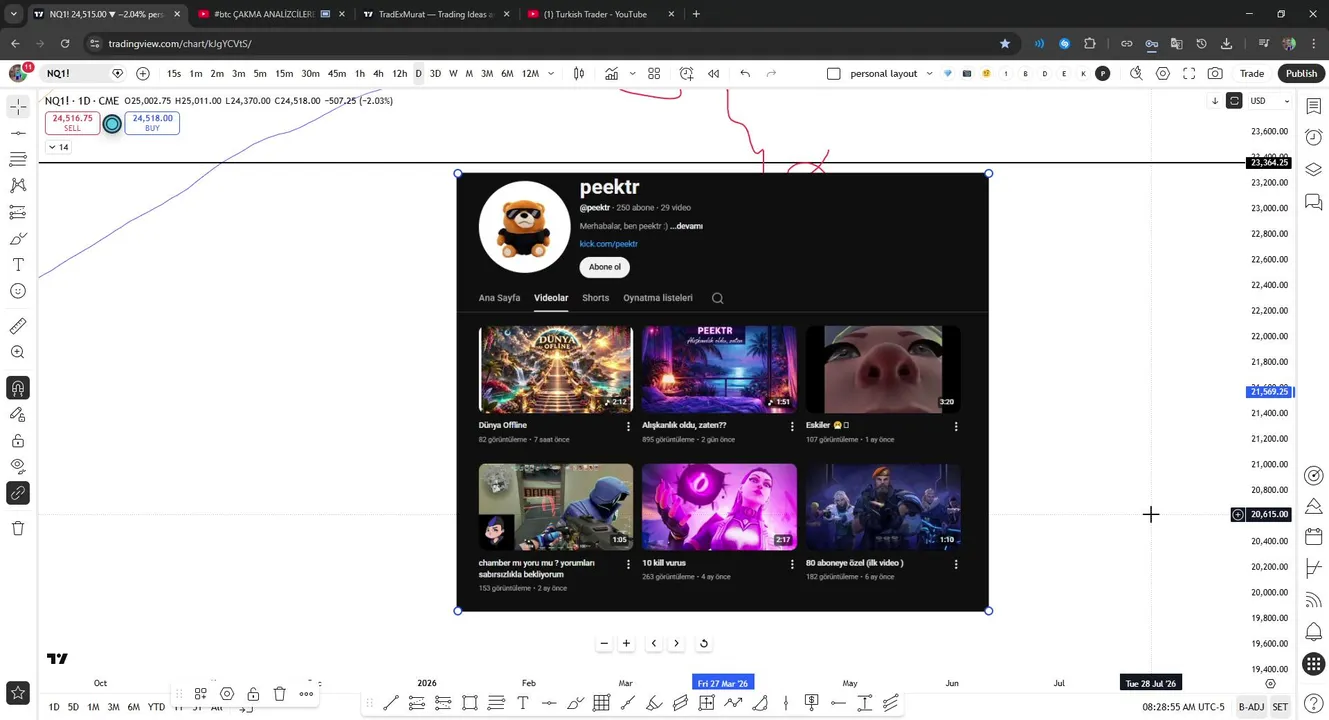Image resolution: width=1329 pixels, height=720 pixels.
Task: Toggle lock icon on floating image toolbar
Action: [253, 694]
